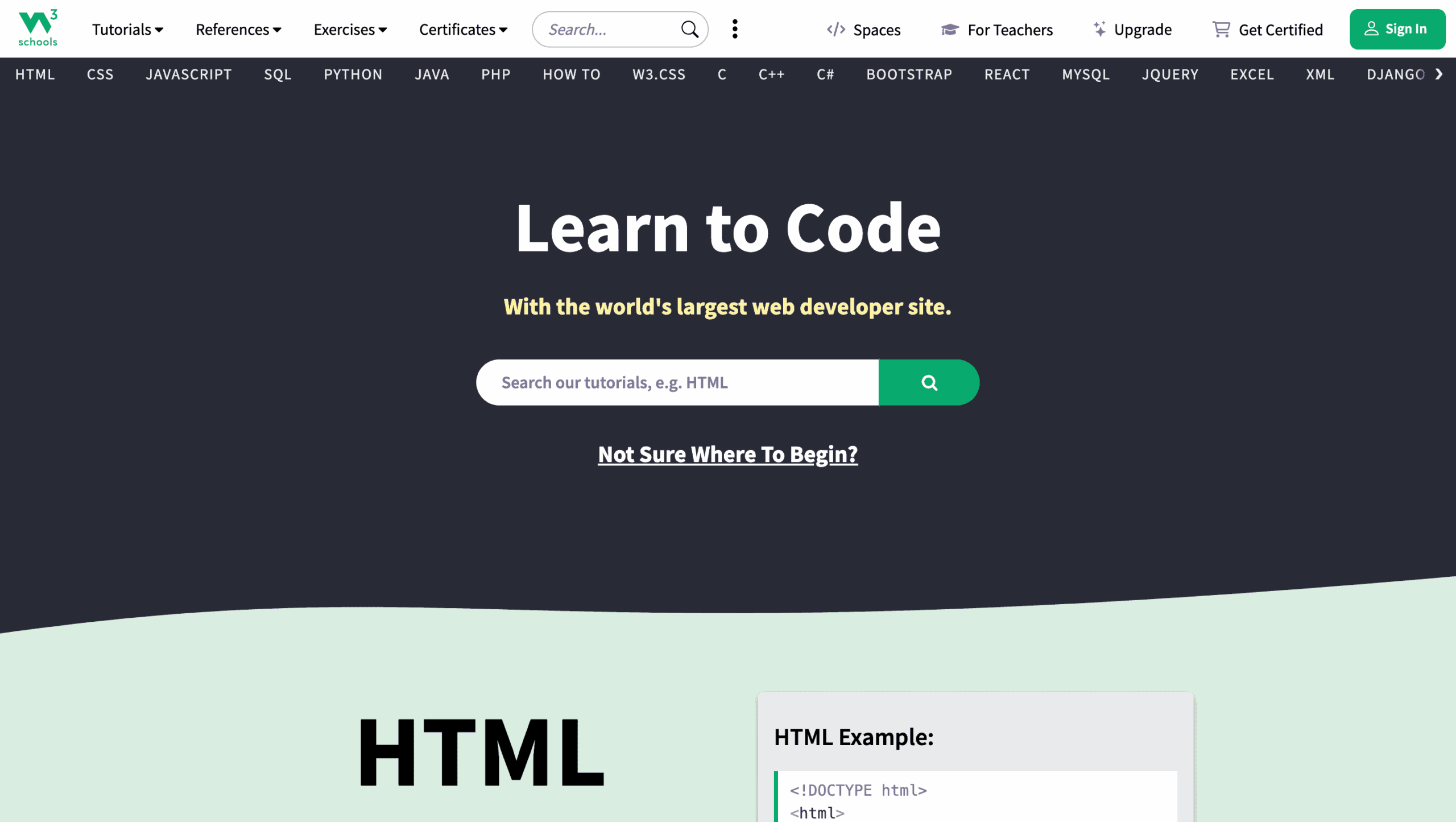The width and height of the screenshot is (1456, 822).
Task: Click the Sign In button
Action: click(1397, 28)
